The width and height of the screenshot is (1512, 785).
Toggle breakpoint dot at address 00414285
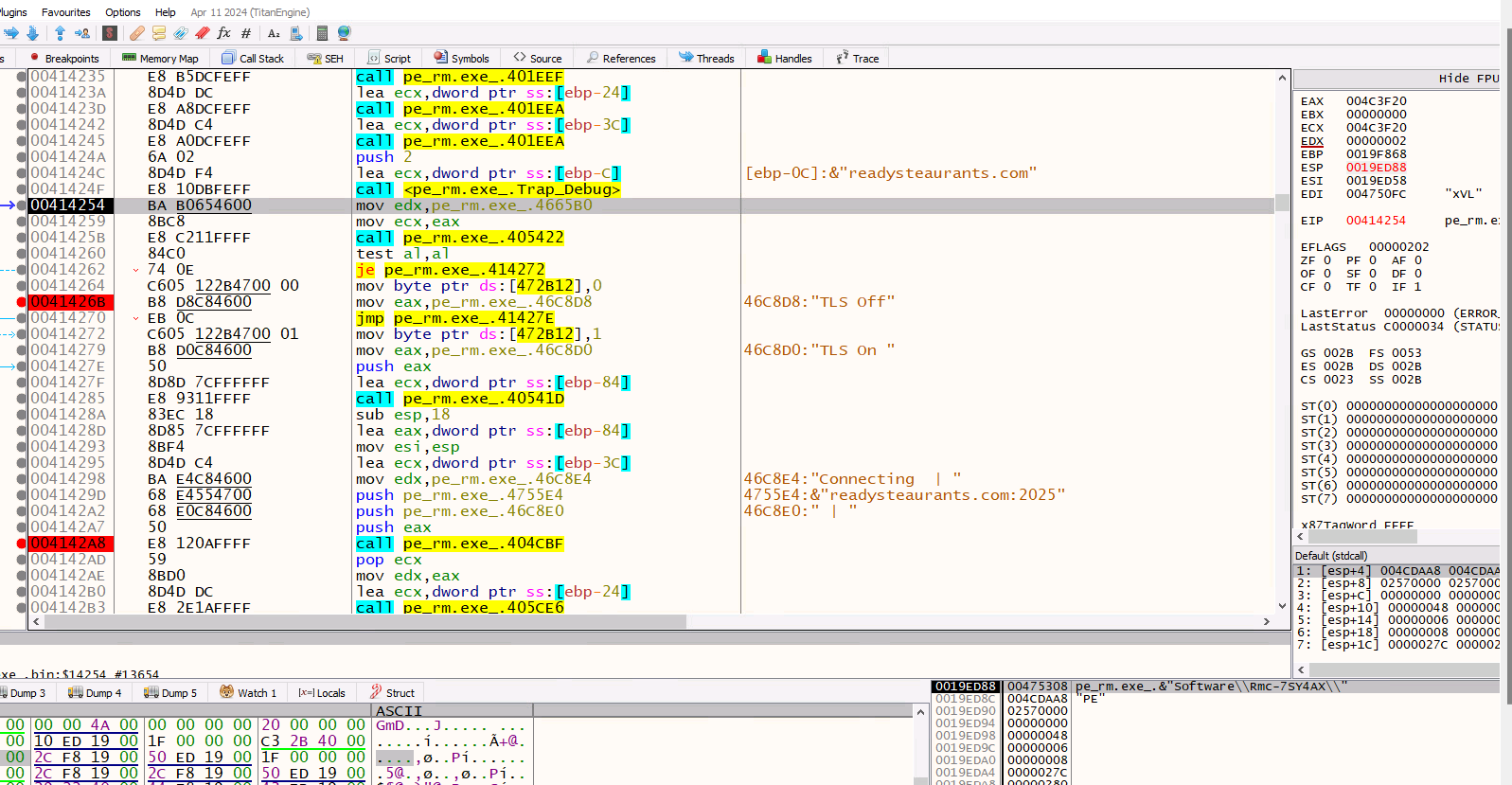pyautogui.click(x=22, y=399)
